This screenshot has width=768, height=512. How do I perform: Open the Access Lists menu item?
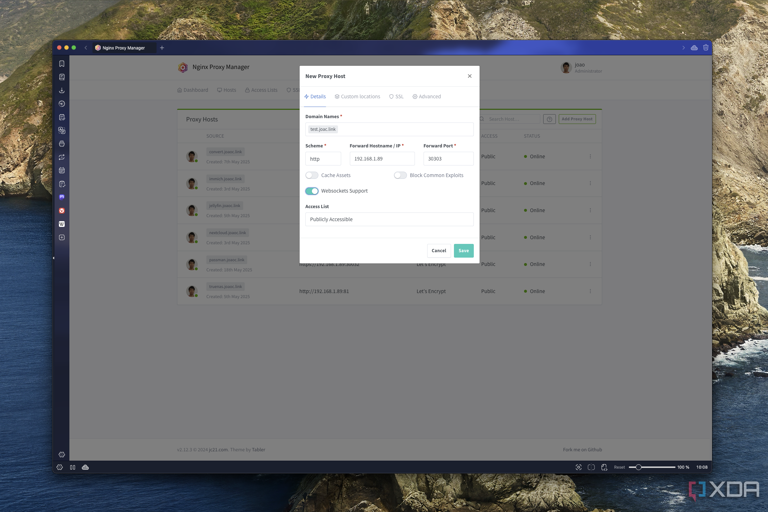[261, 90]
